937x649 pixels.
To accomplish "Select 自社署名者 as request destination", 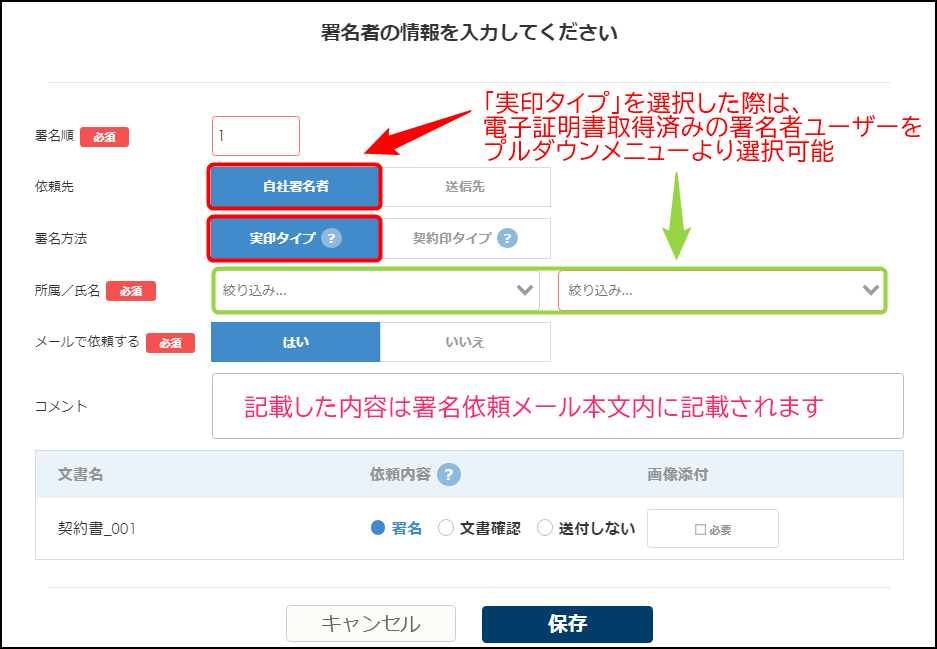I will pyautogui.click(x=295, y=186).
